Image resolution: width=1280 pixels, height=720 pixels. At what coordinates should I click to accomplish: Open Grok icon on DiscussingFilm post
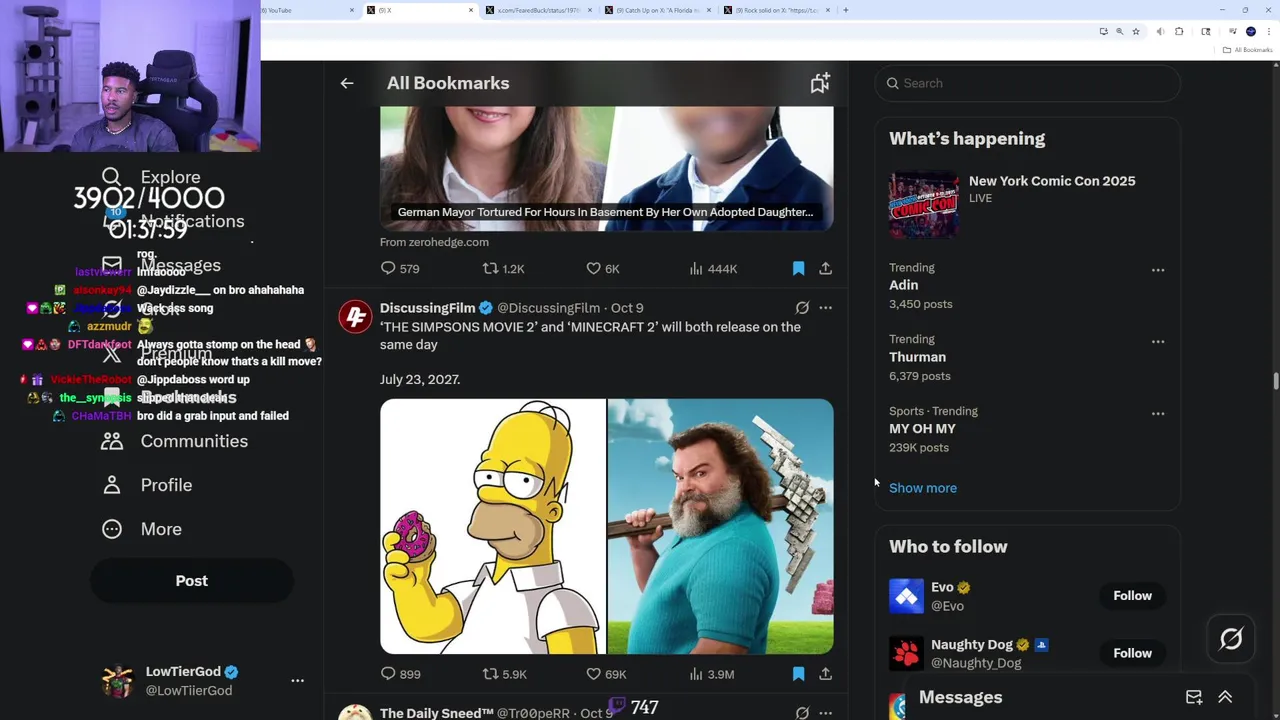click(802, 308)
